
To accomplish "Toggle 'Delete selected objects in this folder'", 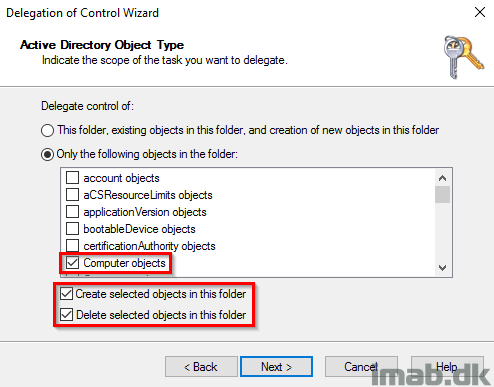I will click(x=66, y=315).
